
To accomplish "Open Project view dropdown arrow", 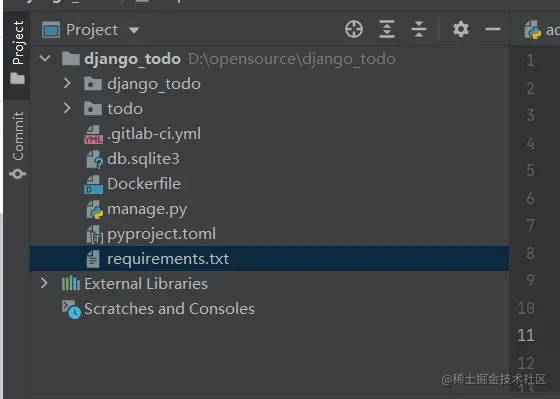I will [x=134, y=30].
